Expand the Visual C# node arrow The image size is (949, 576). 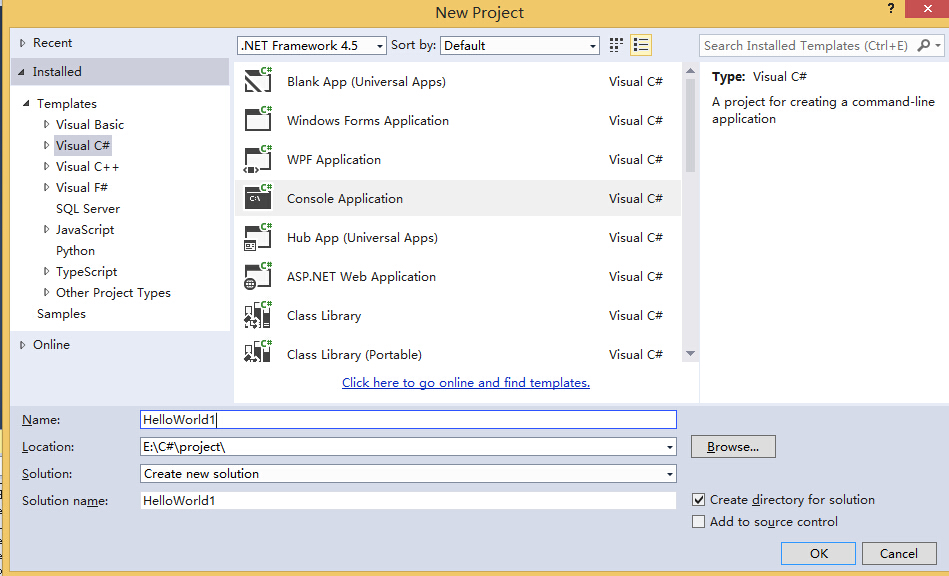47,145
